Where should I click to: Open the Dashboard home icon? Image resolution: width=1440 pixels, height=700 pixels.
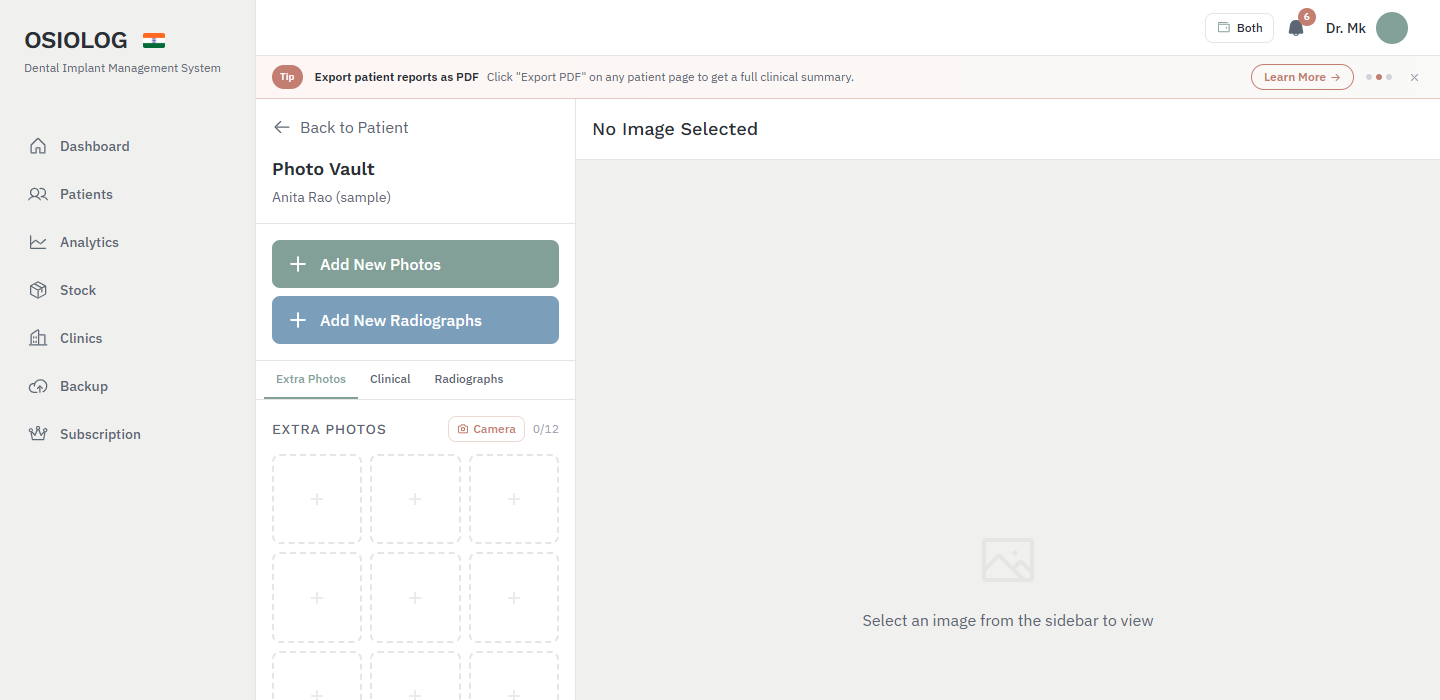click(38, 146)
